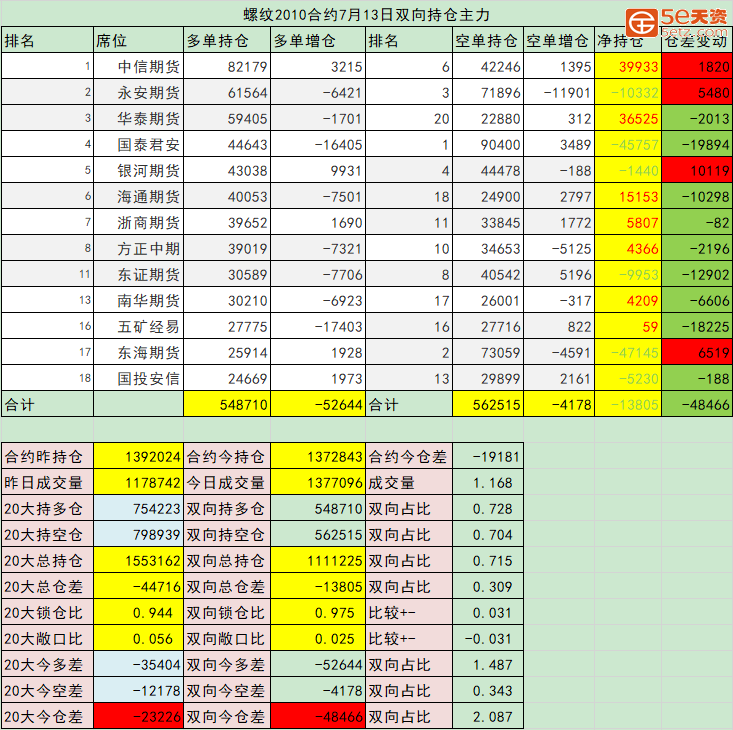
Task: Select net position cell -47145
Action: [x=627, y=352]
